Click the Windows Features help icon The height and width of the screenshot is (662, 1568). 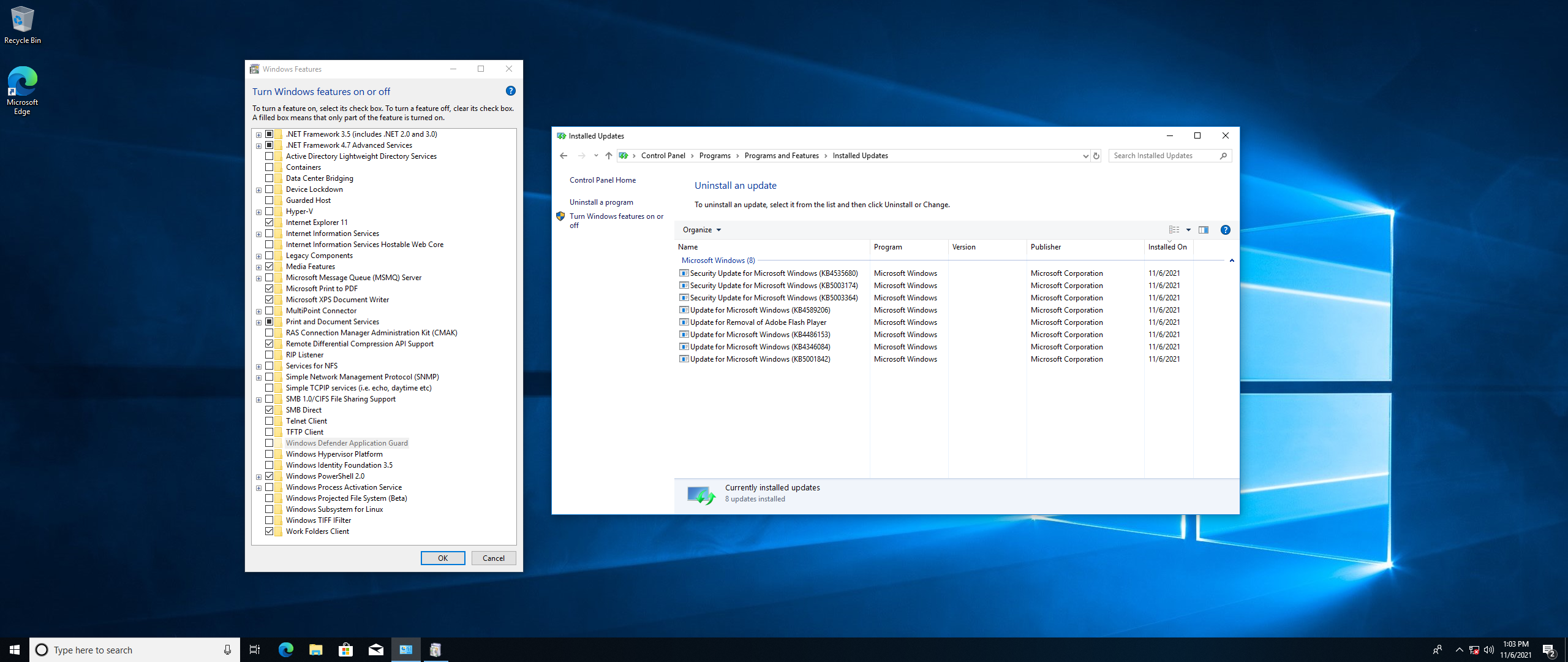(x=511, y=91)
